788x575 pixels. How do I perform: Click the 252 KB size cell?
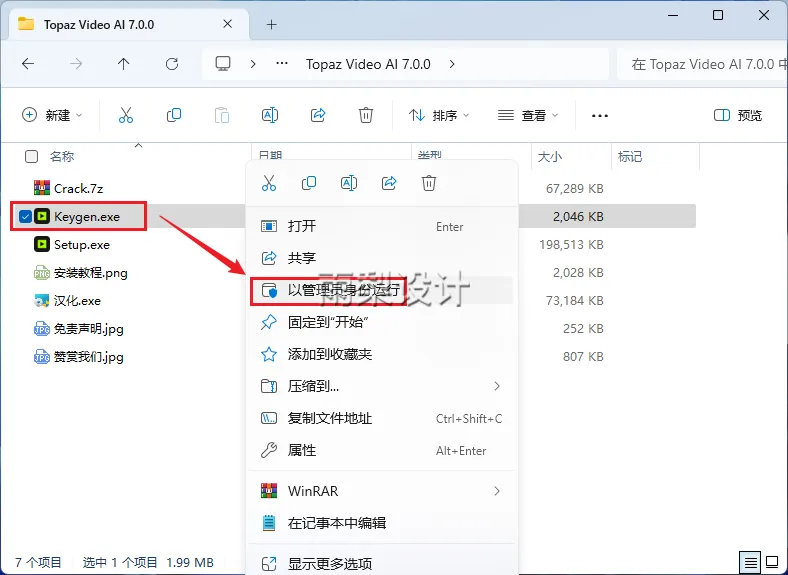583,329
